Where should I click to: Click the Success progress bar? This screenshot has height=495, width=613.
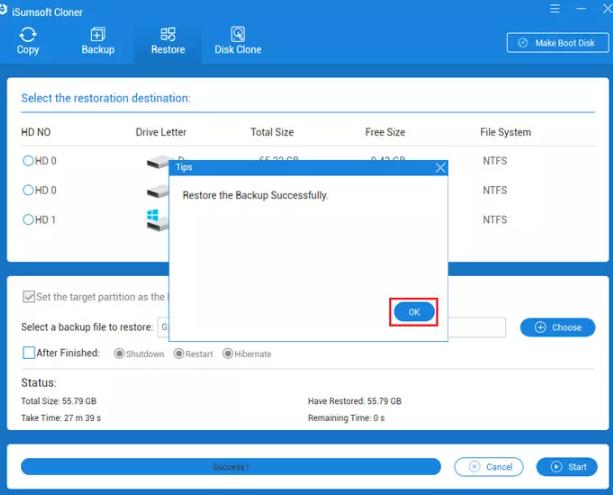(231, 467)
